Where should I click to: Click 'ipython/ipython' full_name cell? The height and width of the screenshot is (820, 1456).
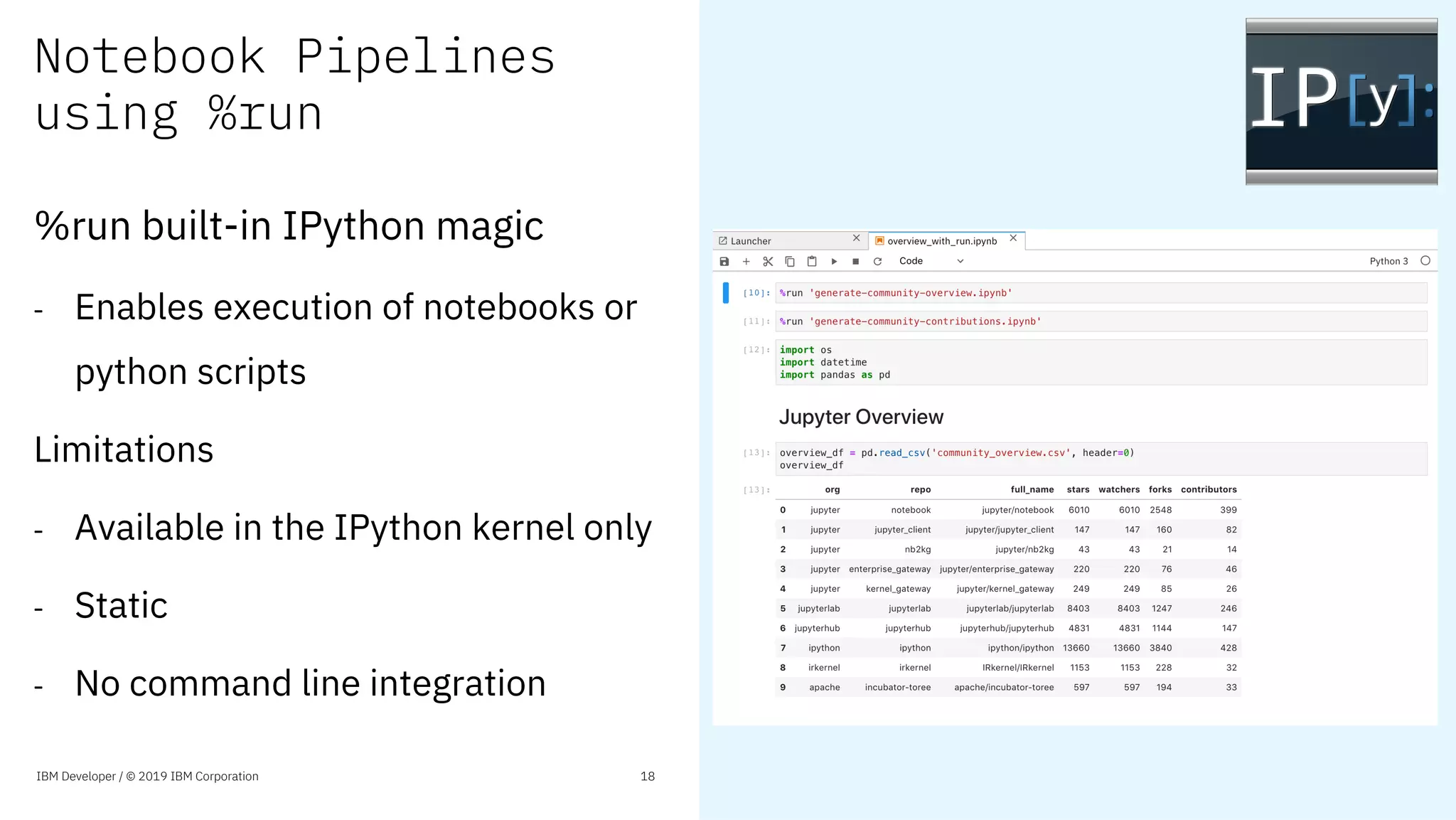[x=1021, y=648]
